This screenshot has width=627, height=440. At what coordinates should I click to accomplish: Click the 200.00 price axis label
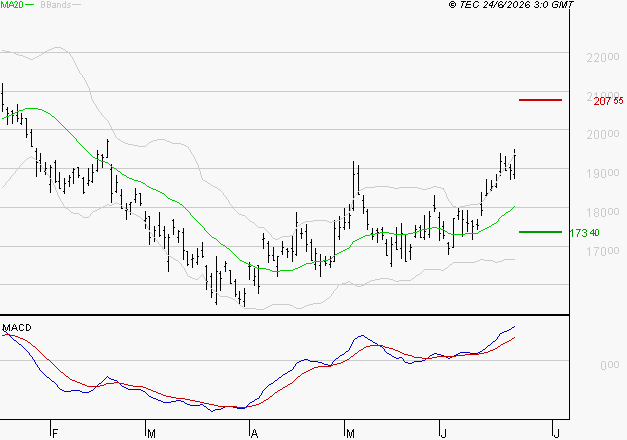[x=603, y=134]
